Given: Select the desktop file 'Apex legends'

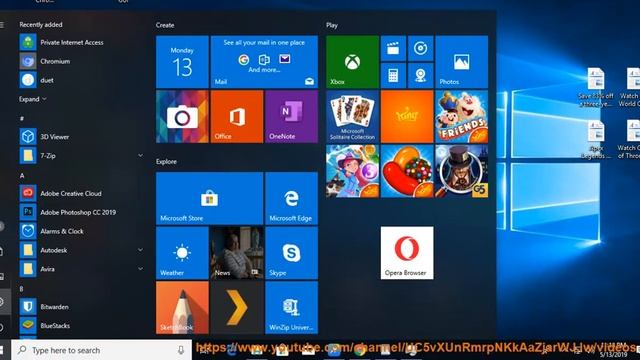Looking at the screenshot, I should point(596,139).
